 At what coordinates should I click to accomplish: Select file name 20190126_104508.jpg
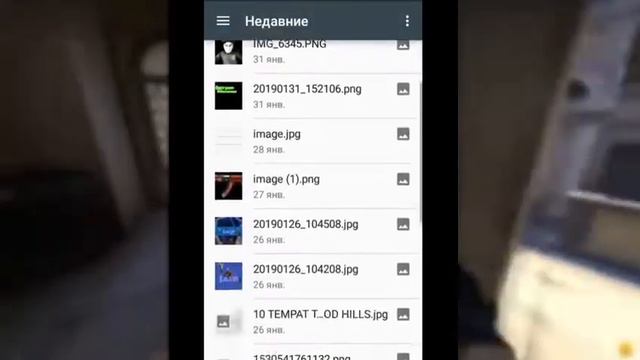[x=305, y=224]
